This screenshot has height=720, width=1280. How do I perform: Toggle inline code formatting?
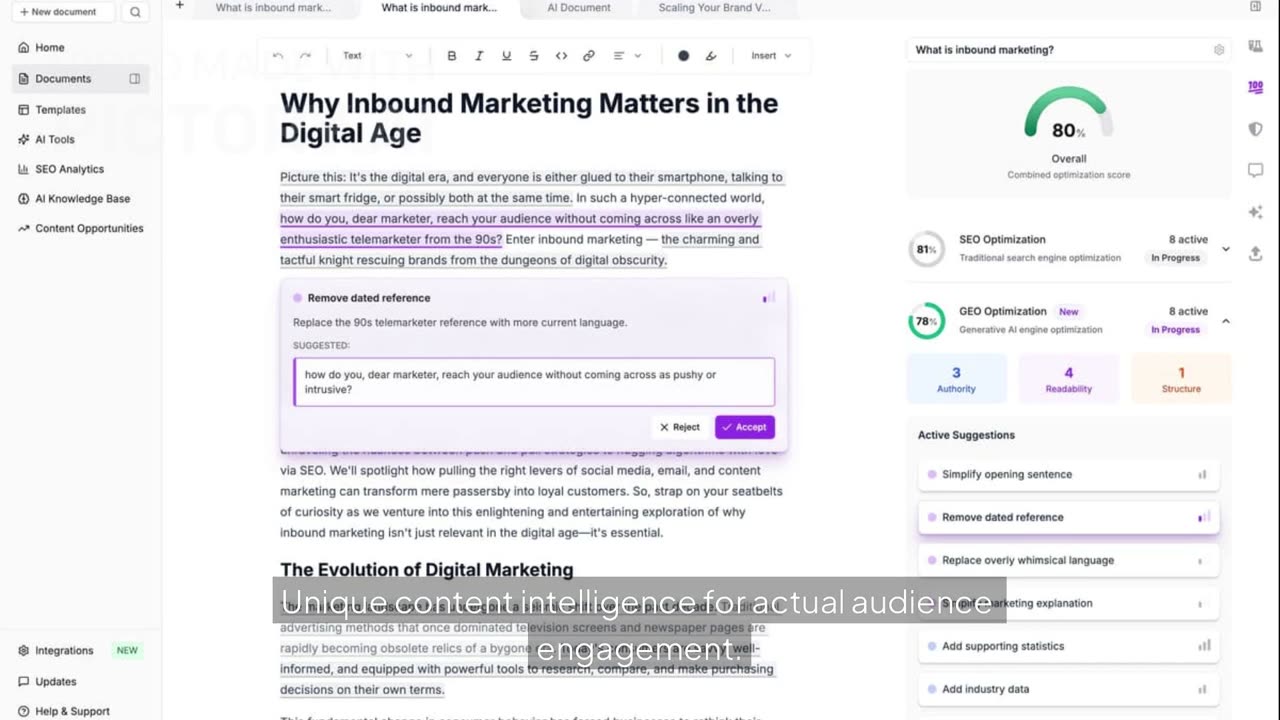coord(561,56)
